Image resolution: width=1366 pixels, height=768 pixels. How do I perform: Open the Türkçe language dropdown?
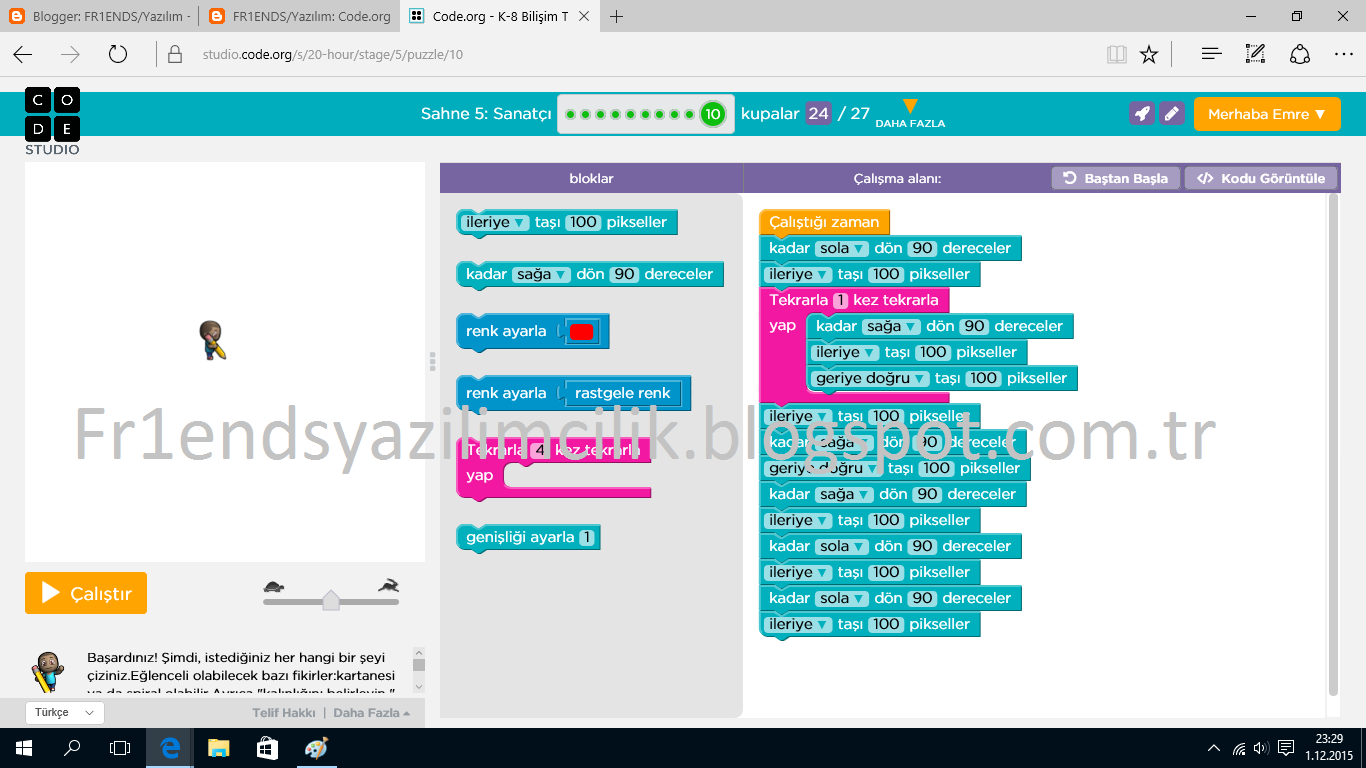(x=64, y=713)
